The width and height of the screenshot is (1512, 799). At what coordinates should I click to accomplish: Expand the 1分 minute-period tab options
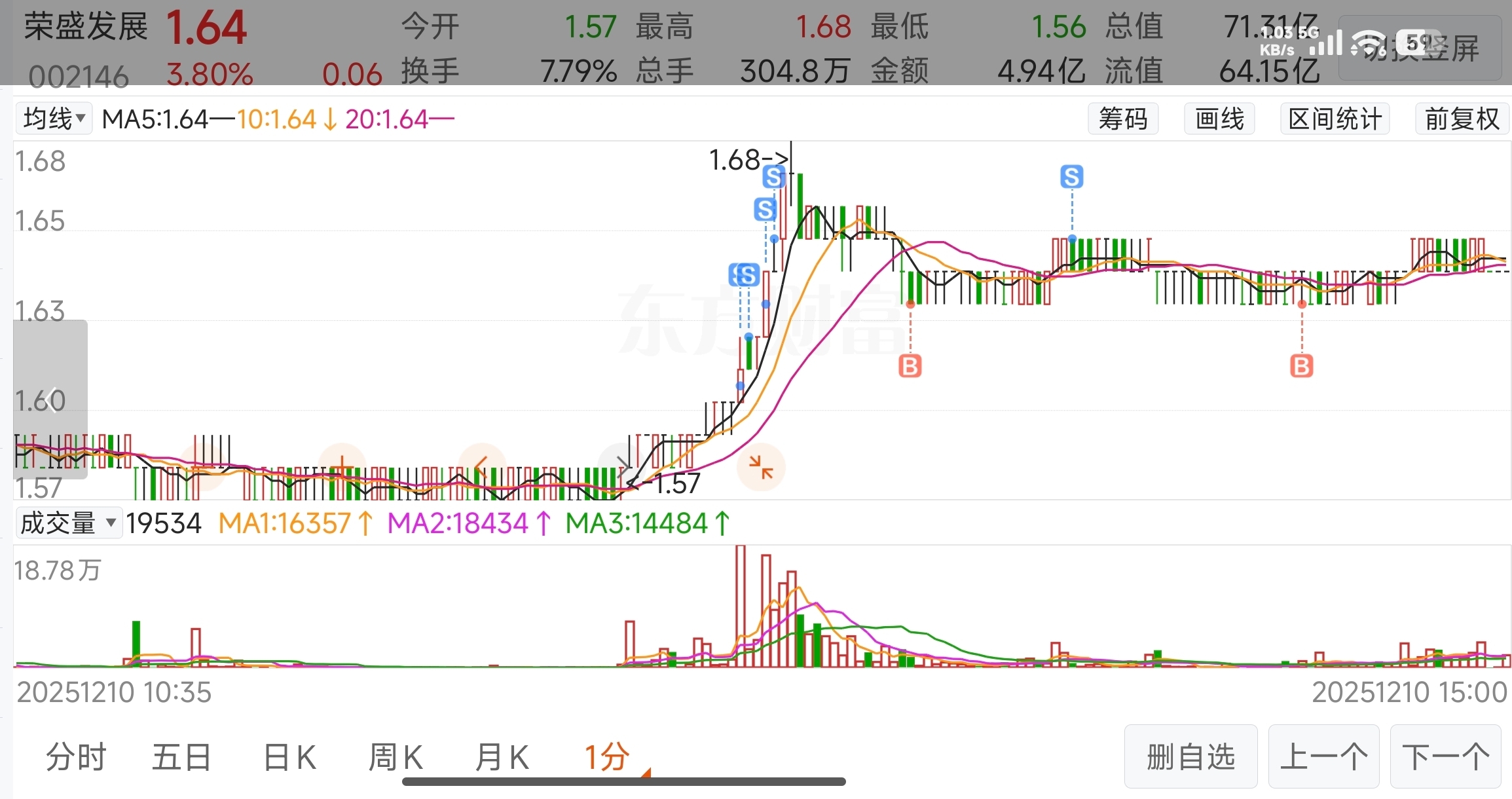[x=608, y=758]
